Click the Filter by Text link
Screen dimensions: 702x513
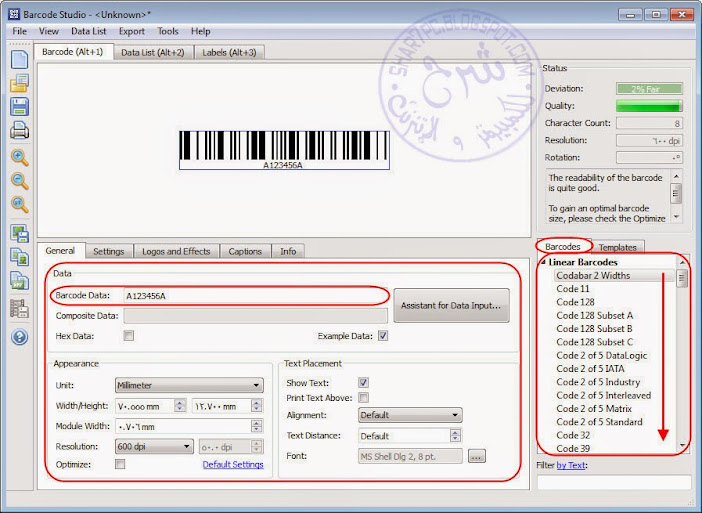click(x=571, y=465)
